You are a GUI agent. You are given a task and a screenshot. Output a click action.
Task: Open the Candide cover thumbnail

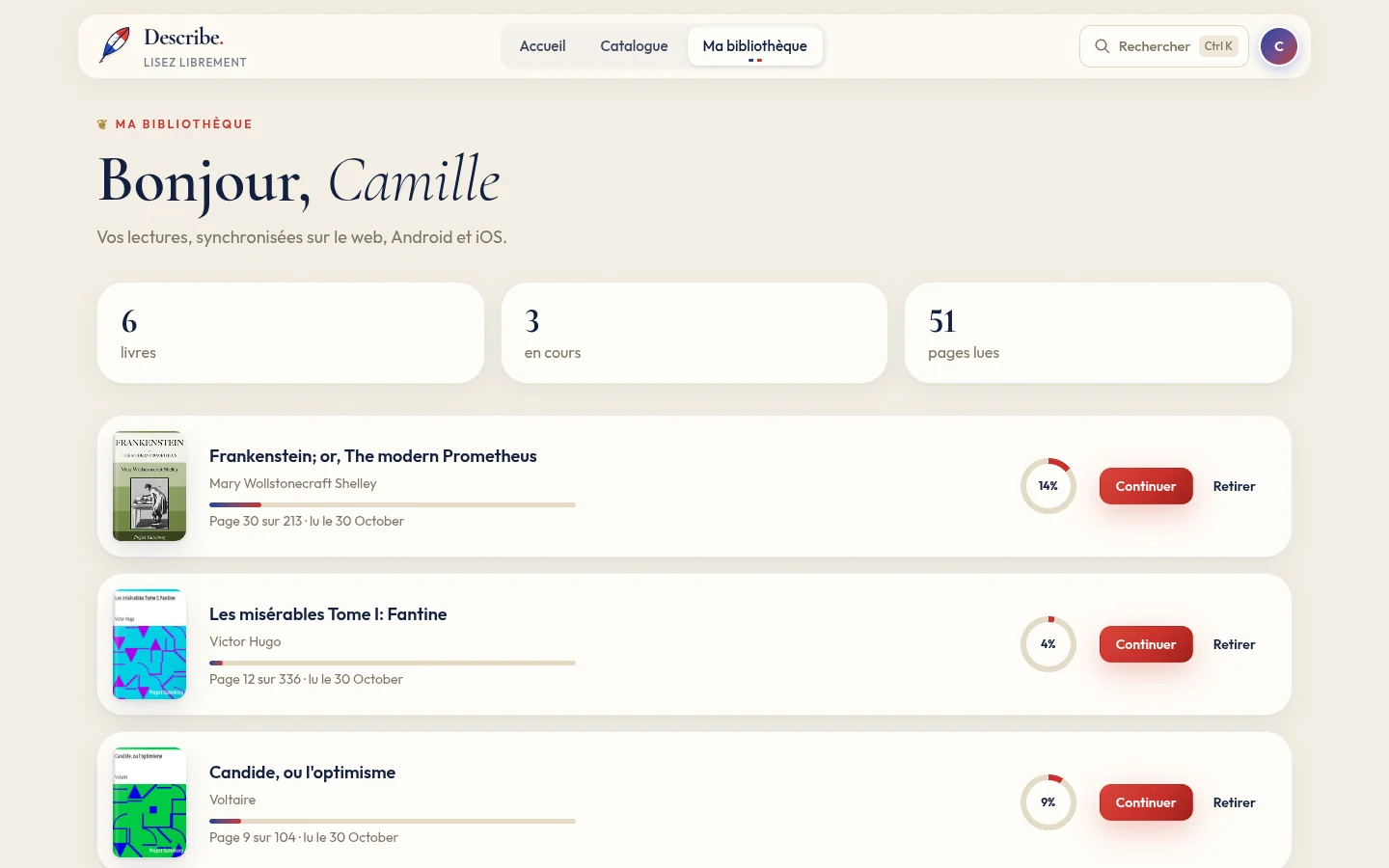tap(150, 802)
